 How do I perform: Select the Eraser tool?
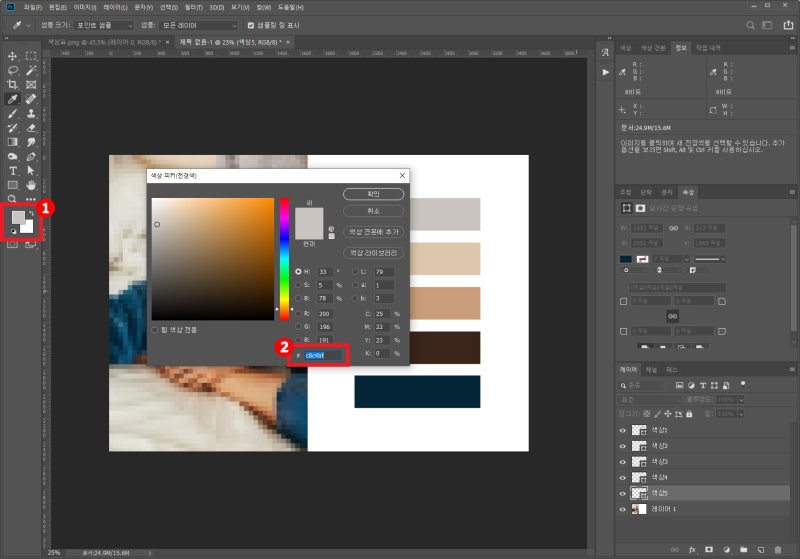[31, 128]
